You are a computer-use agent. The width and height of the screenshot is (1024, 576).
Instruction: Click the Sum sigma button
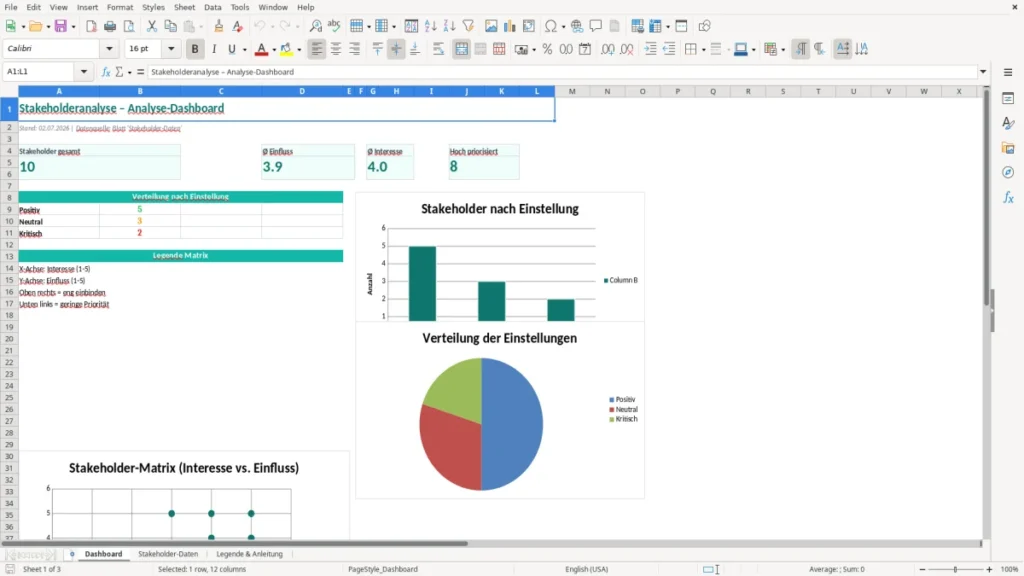(x=119, y=72)
